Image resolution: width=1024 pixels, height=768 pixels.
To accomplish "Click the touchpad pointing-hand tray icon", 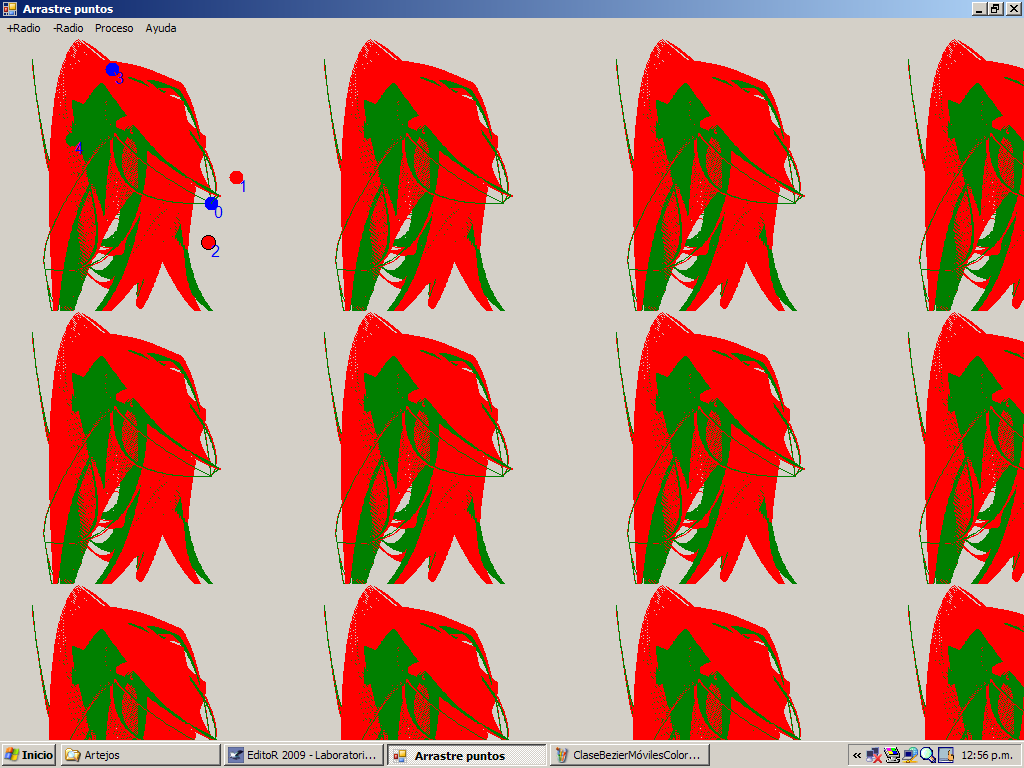I will point(945,755).
